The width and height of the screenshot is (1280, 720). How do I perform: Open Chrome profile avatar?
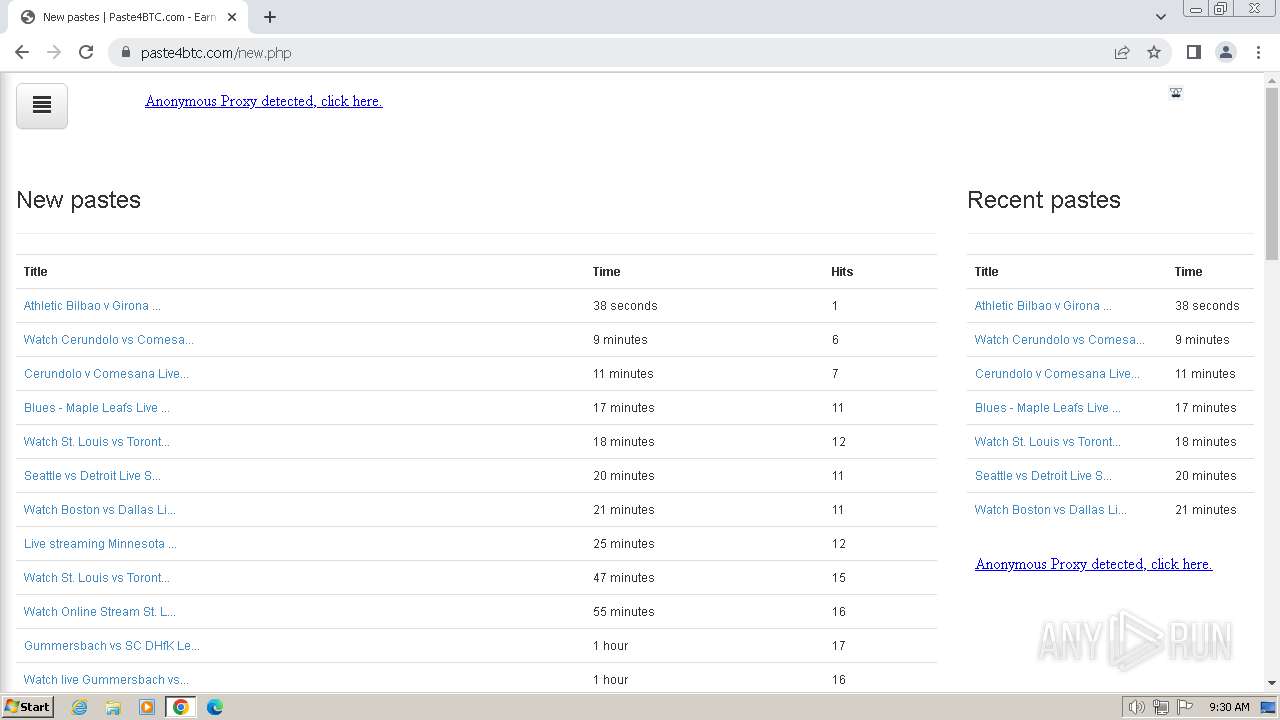pyautogui.click(x=1225, y=52)
